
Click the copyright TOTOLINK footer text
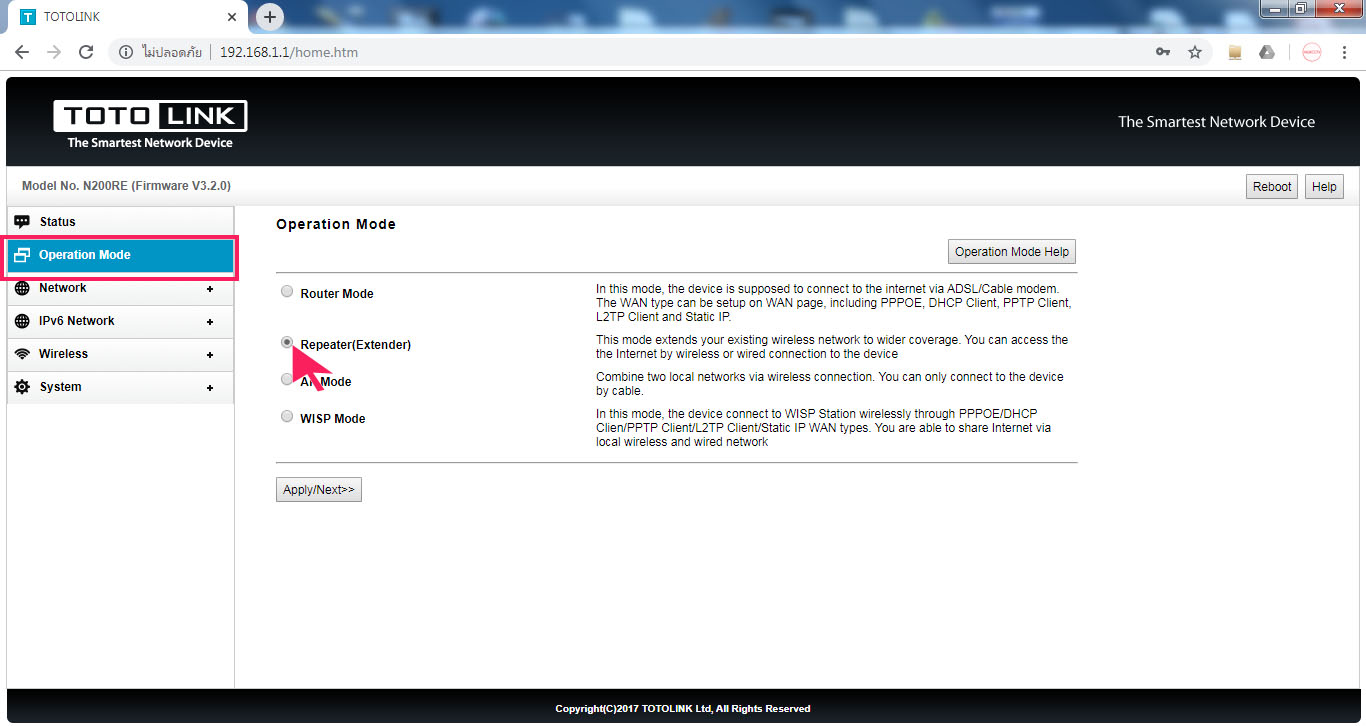coord(683,709)
